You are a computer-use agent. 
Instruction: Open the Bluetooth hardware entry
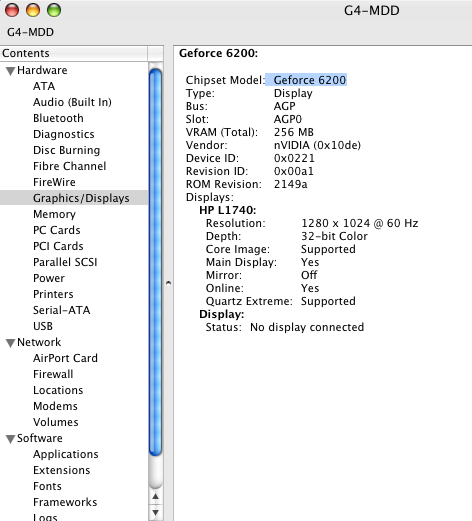click(58, 118)
